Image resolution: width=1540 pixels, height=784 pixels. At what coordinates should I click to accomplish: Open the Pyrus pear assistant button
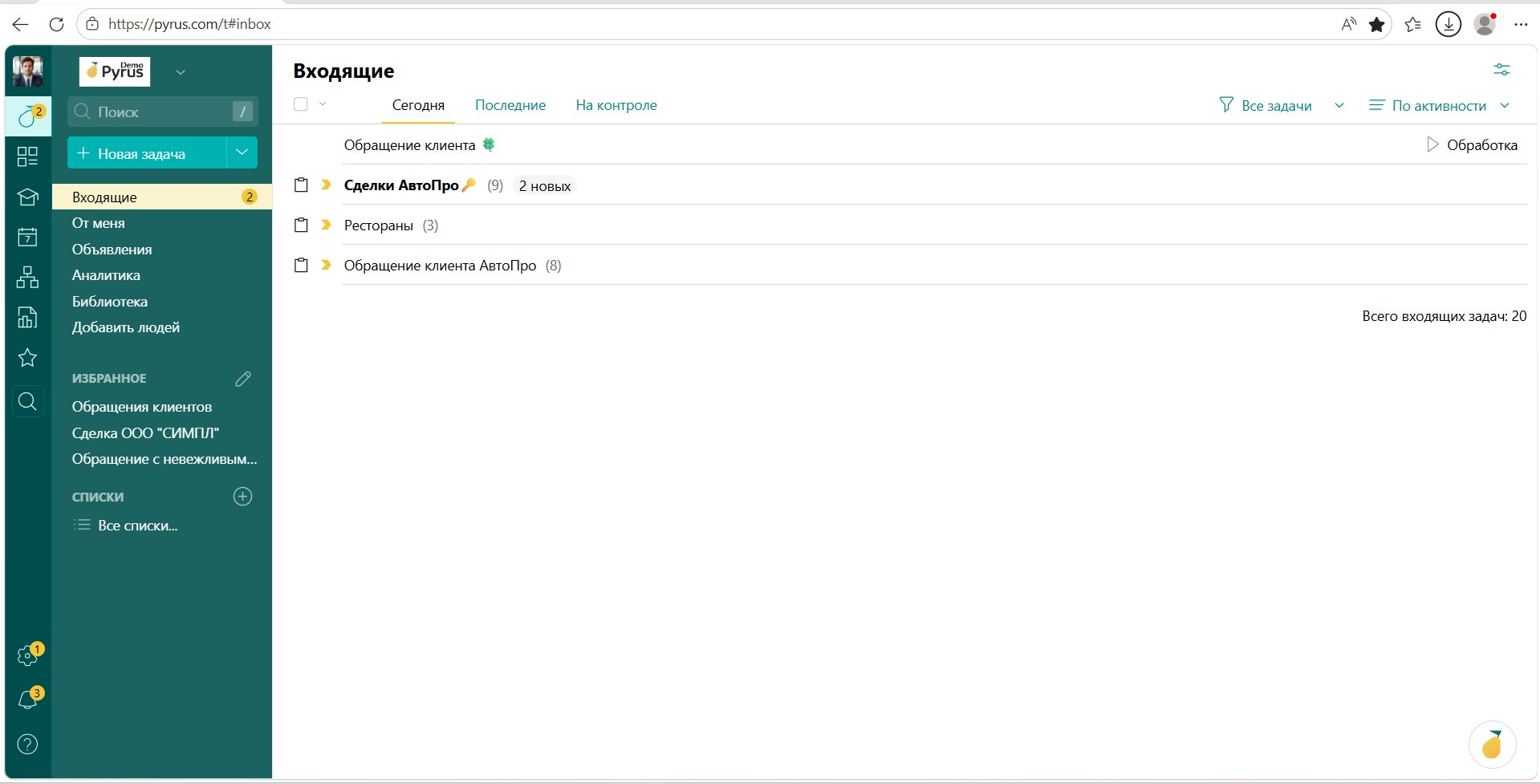1492,745
